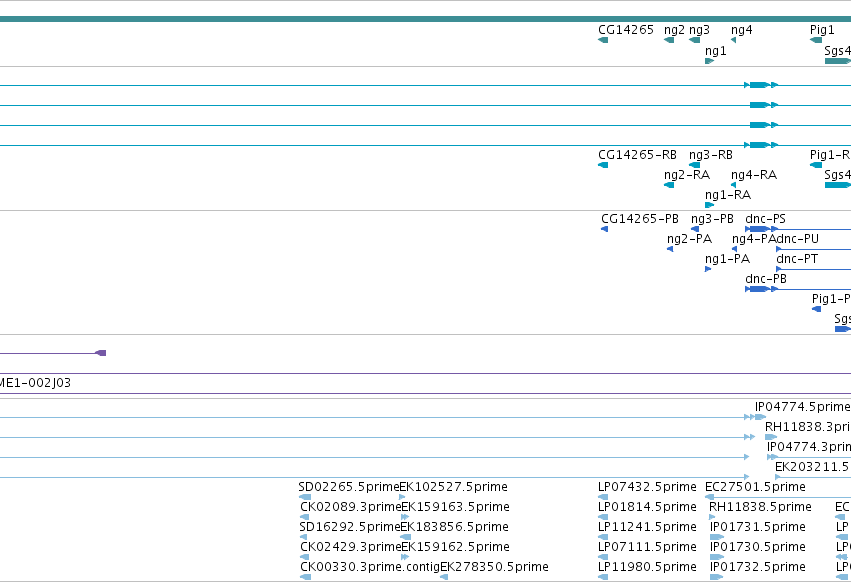Viewport: 851px width, 582px height.
Task: Click the IP04774.3prime EST label
Action: [809, 447]
